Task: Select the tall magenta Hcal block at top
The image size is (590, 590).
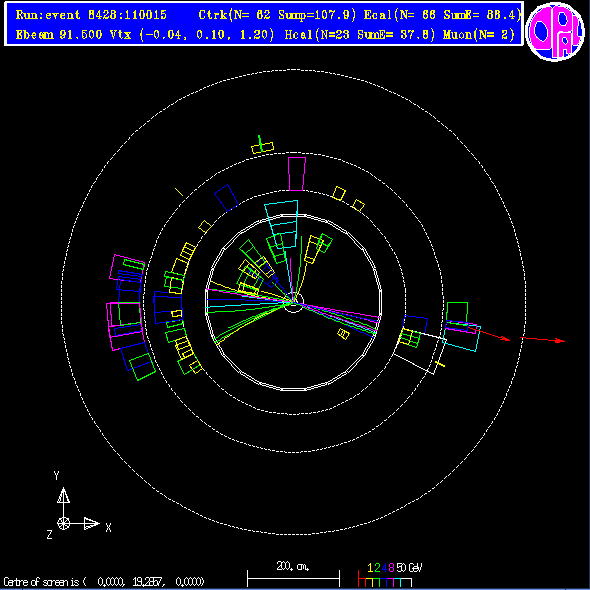Action: 297,174
